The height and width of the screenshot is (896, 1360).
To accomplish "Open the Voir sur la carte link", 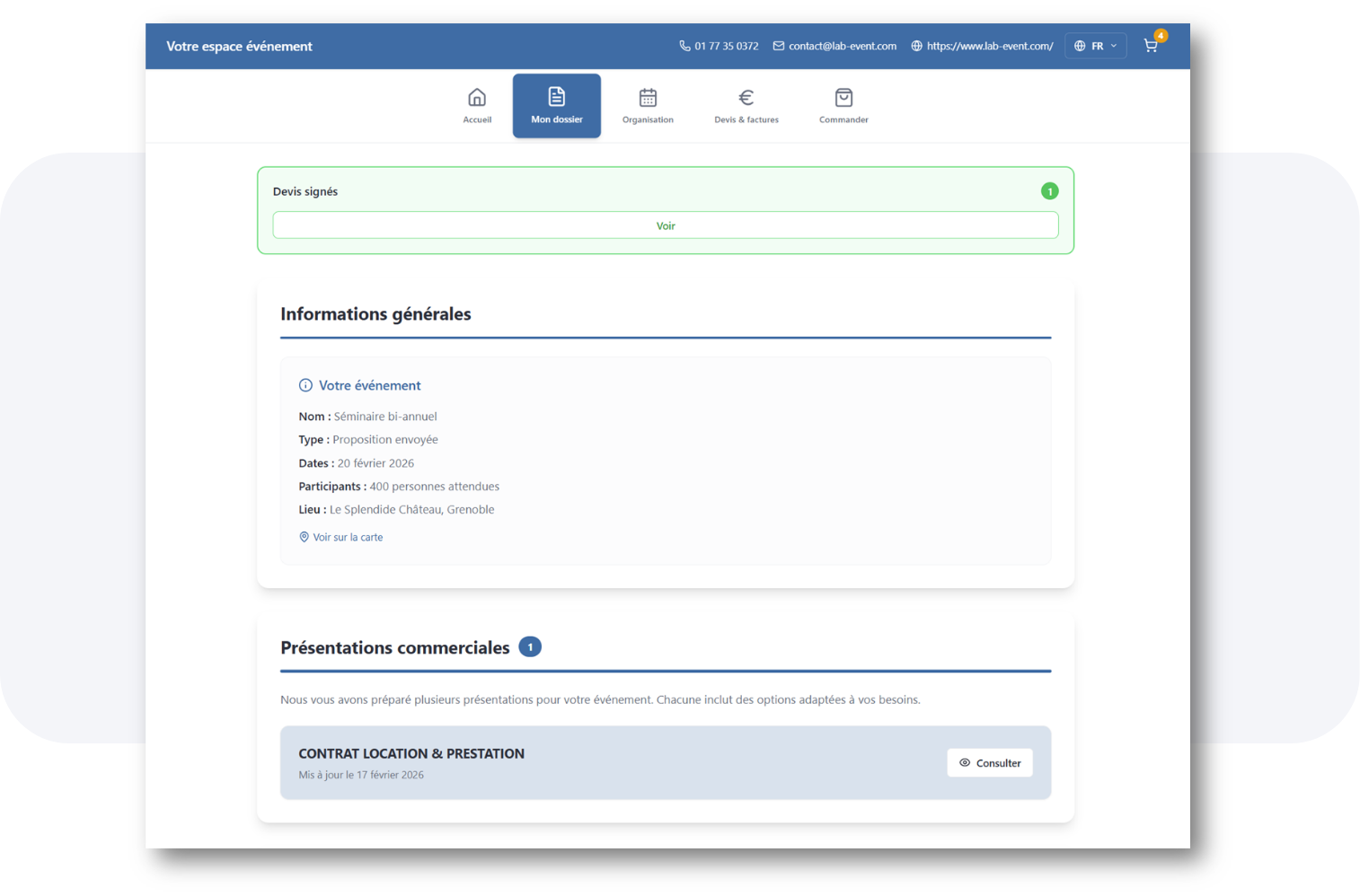I will click(348, 537).
